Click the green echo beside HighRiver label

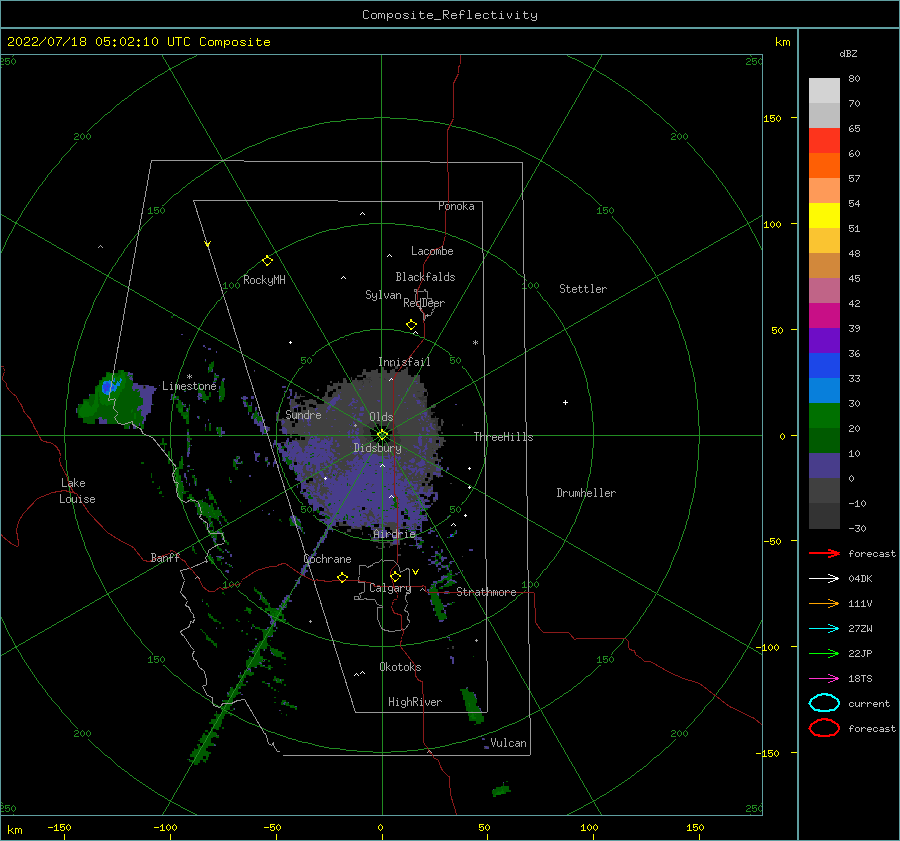[472, 705]
